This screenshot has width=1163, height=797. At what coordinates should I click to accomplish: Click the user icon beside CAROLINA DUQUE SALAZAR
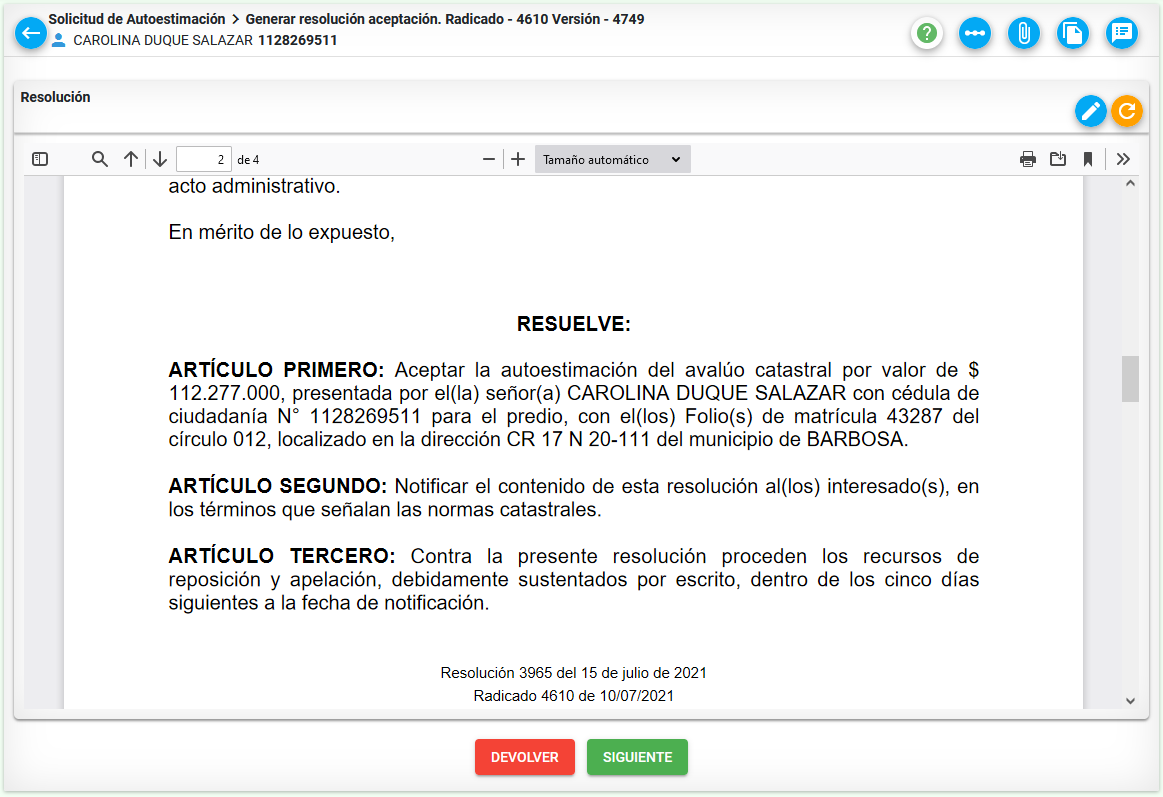[59, 40]
